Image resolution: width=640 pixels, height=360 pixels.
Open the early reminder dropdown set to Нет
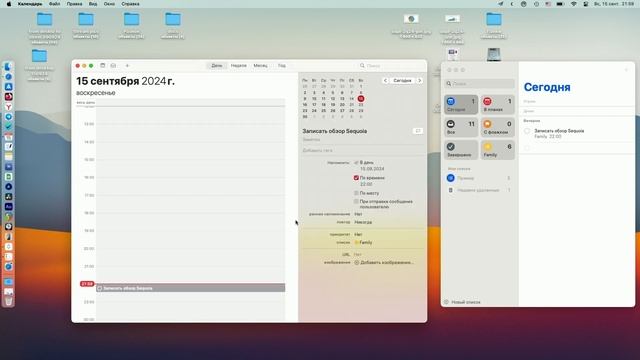click(358, 214)
